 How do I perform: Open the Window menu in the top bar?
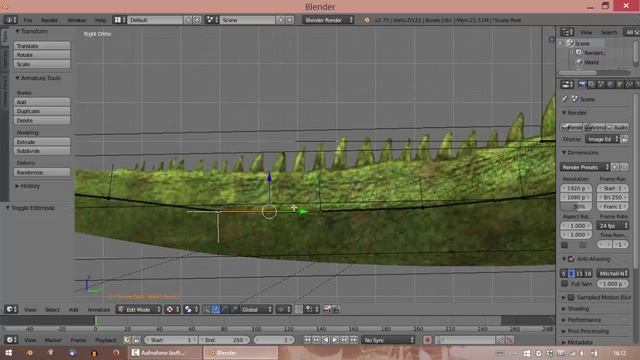pyautogui.click(x=77, y=20)
